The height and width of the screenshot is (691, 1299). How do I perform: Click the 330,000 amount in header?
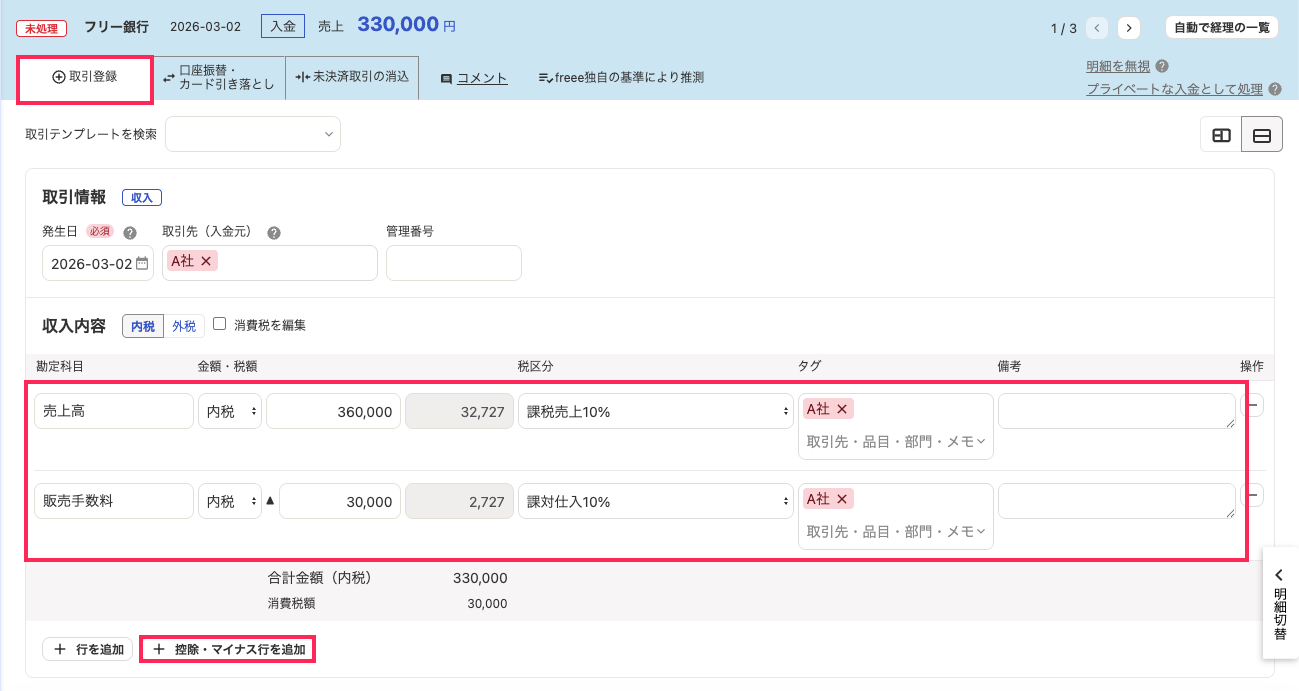coord(398,25)
